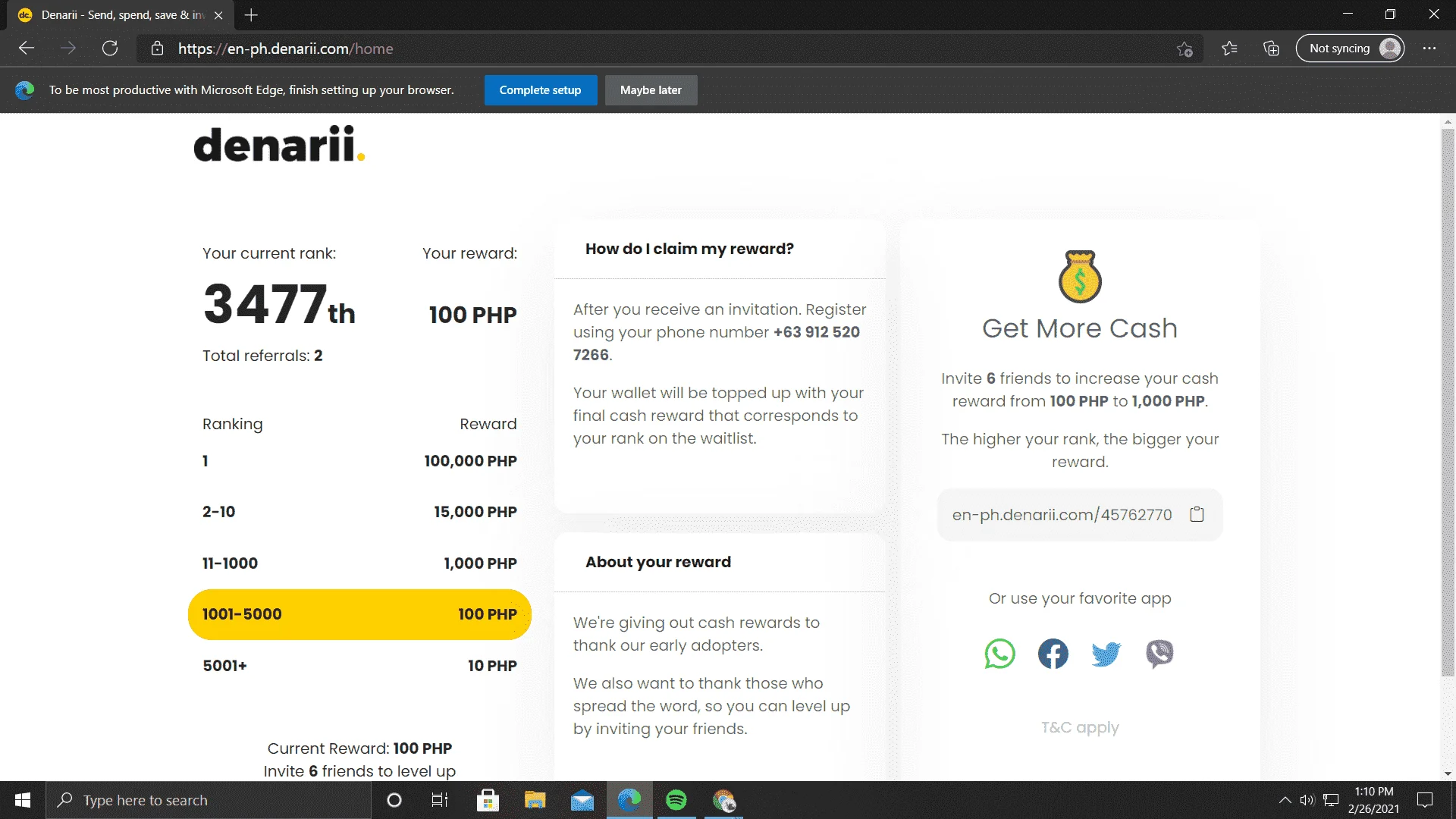1456x819 pixels.
Task: Click the taskbar search box
Action: 209,800
